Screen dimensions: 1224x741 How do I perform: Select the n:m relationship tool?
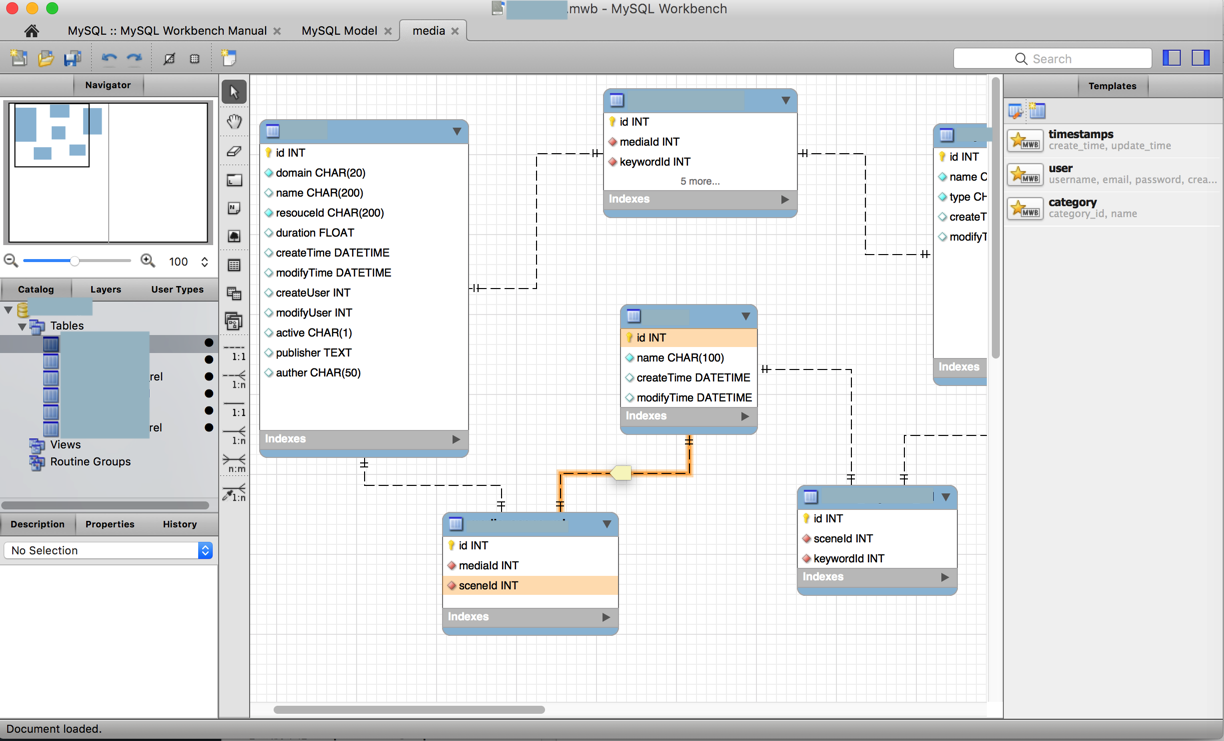(234, 463)
